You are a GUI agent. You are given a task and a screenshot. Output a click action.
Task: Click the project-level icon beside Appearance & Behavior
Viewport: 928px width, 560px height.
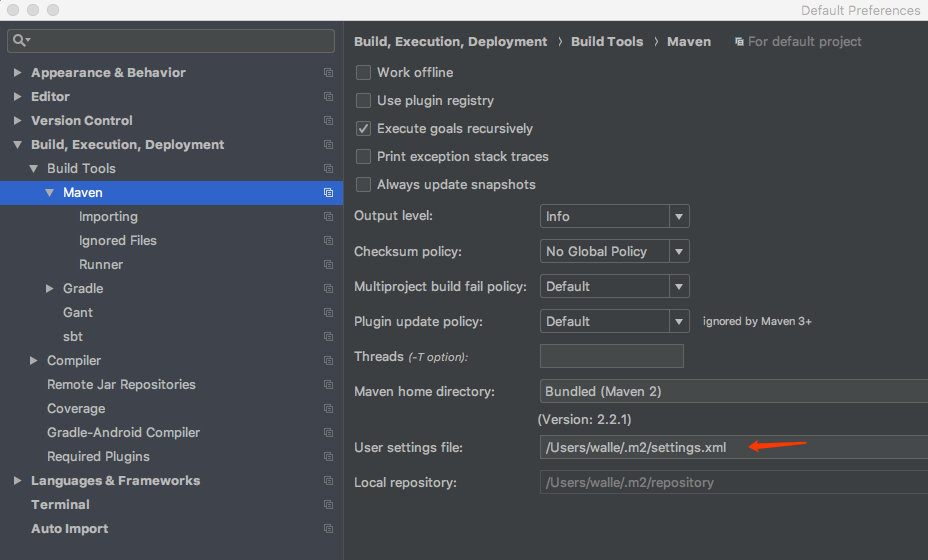[328, 73]
